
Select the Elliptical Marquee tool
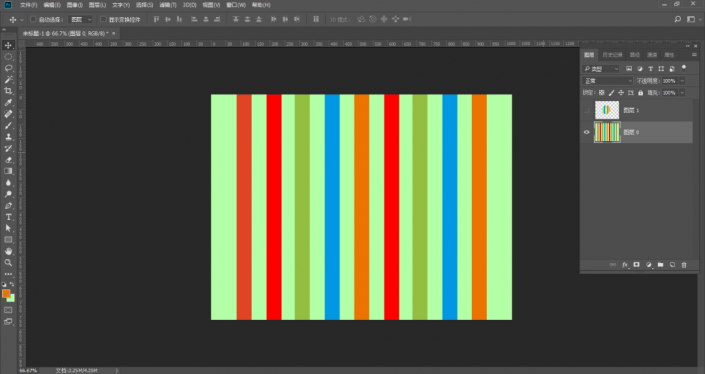click(x=8, y=57)
